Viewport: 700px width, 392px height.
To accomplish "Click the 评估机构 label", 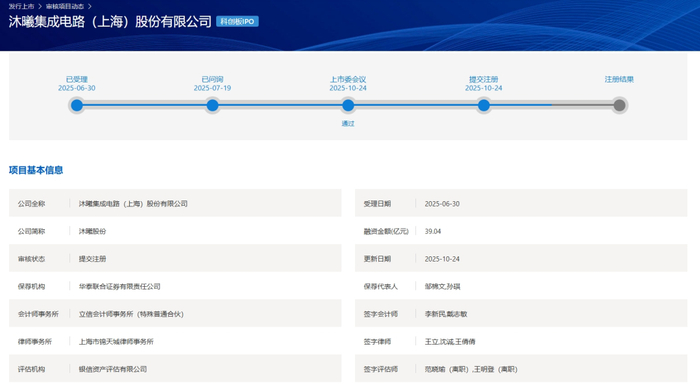I will 31,370.
